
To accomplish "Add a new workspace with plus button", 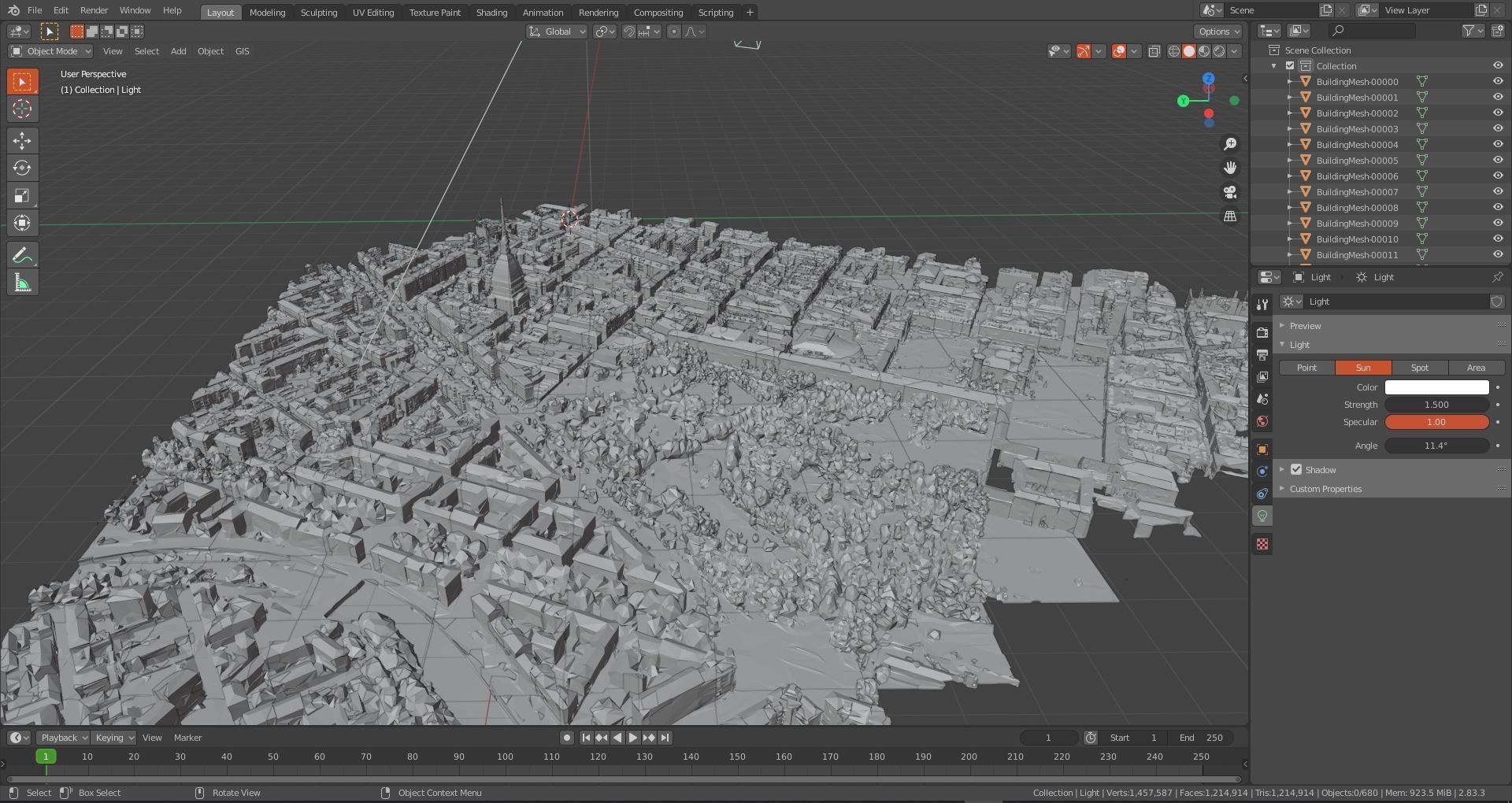I will [750, 13].
